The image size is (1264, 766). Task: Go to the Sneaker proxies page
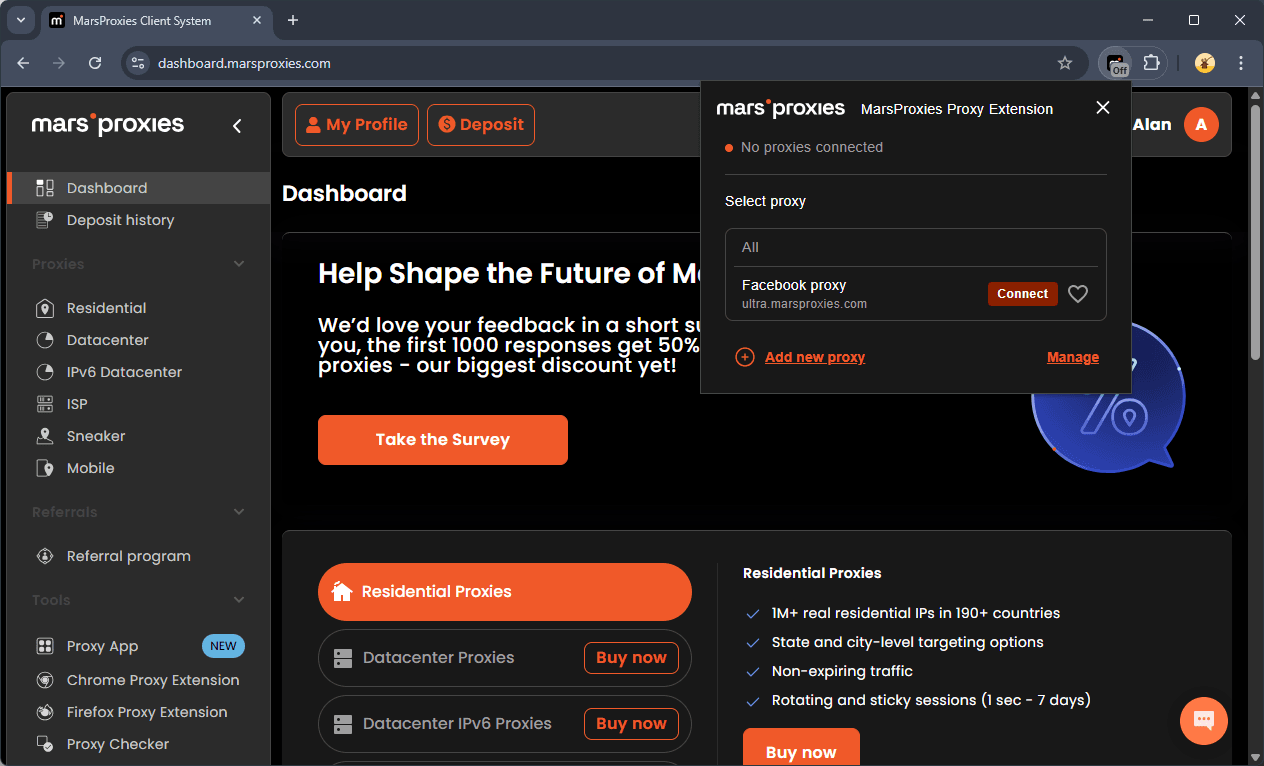[x=96, y=436]
